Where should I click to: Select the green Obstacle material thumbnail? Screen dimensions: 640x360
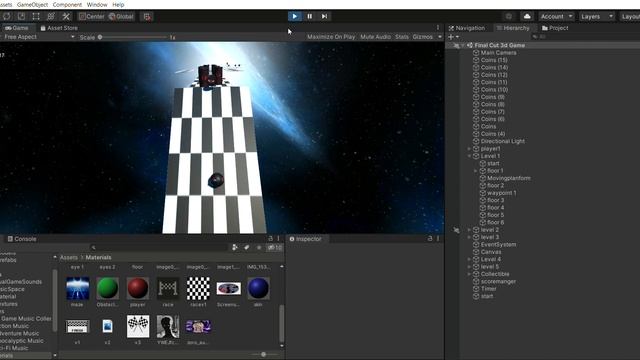tap(107, 288)
